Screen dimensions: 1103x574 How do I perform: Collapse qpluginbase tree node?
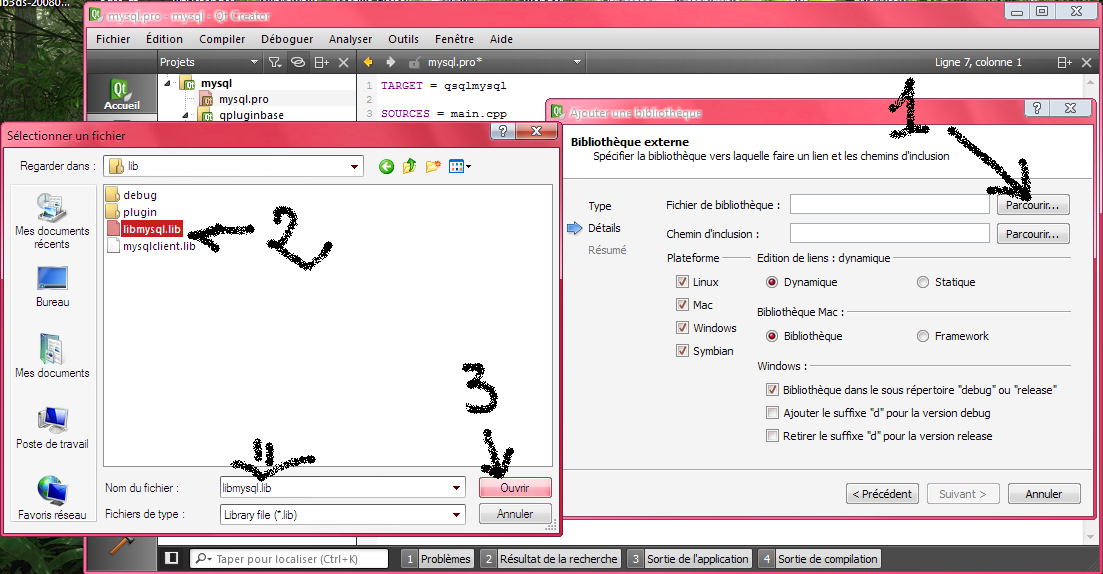[x=185, y=115]
